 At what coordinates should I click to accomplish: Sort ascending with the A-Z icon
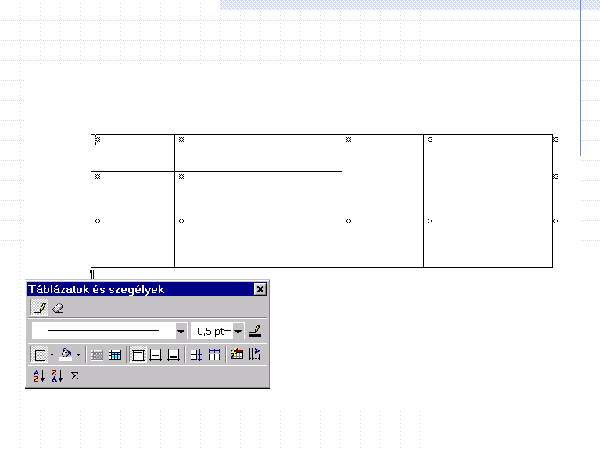point(40,376)
